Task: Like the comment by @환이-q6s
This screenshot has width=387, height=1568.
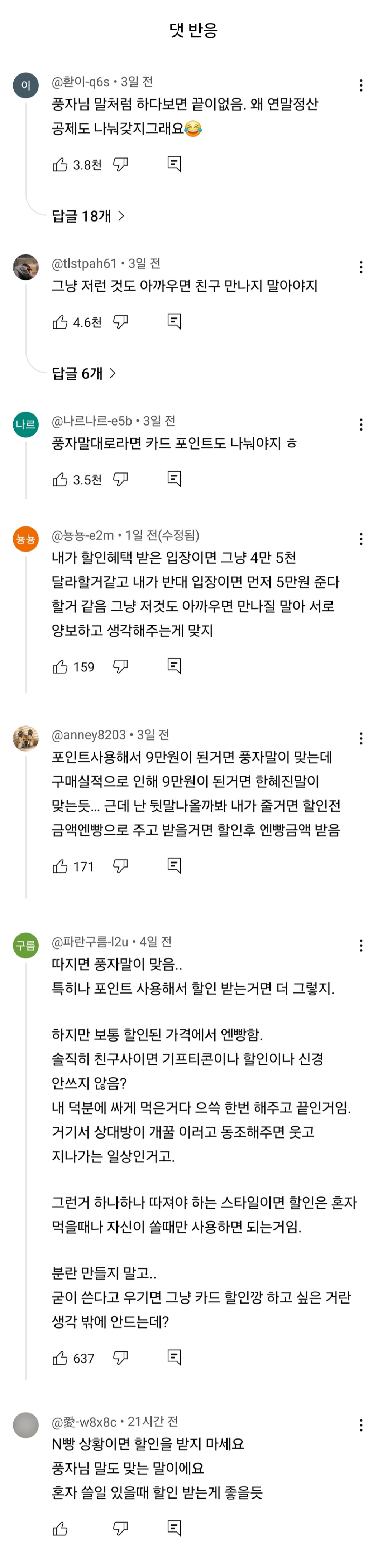Action: [x=60, y=164]
